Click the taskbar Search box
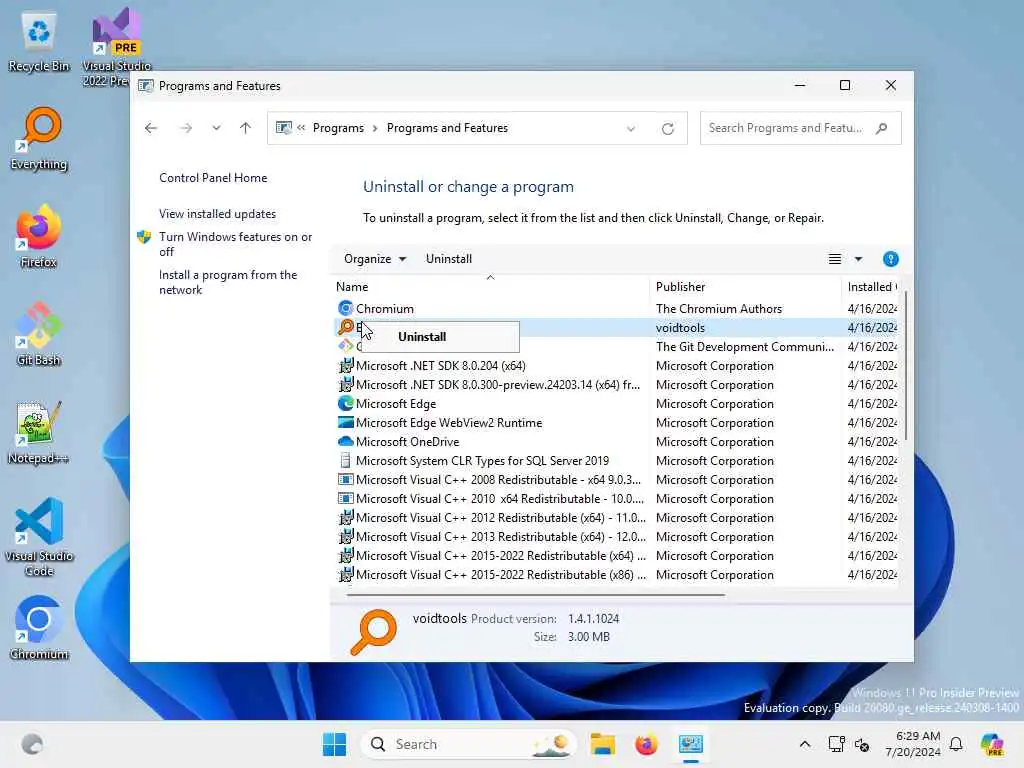Image resolution: width=1024 pixels, height=768 pixels. click(x=469, y=744)
